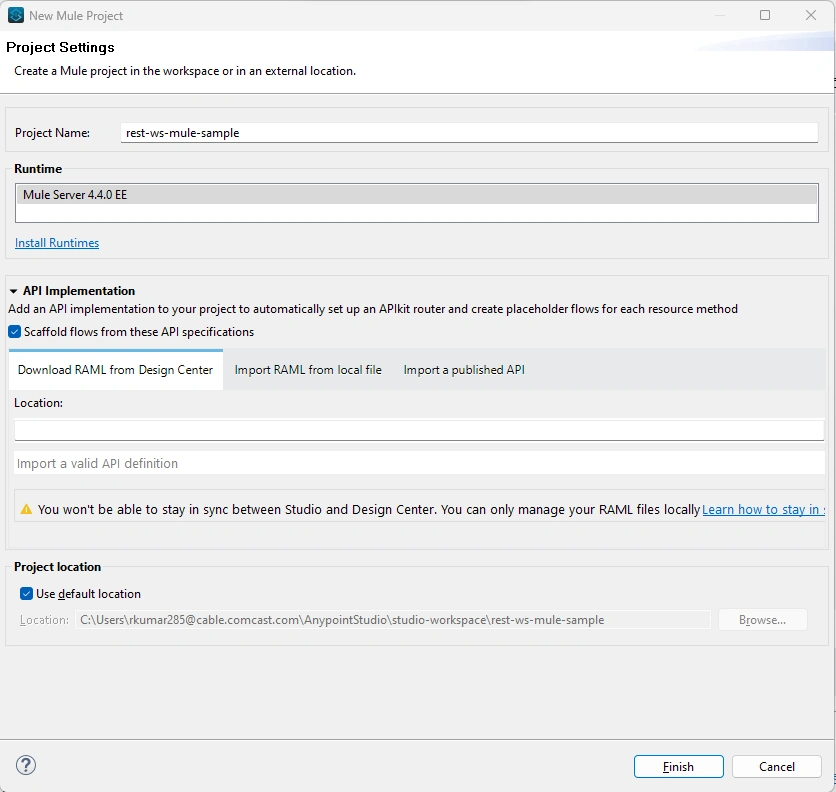Close the New Mule Project dialog
The image size is (836, 792).
pyautogui.click(x=811, y=15)
